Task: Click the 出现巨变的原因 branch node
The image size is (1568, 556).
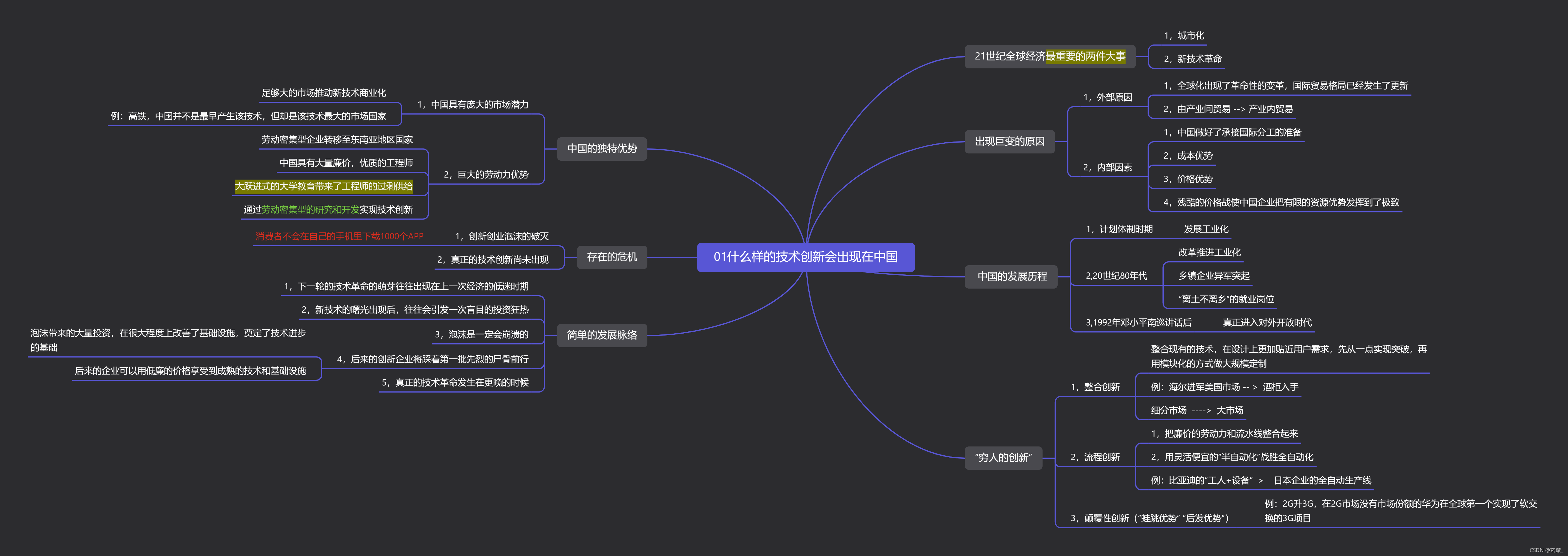Action: coord(1009,141)
